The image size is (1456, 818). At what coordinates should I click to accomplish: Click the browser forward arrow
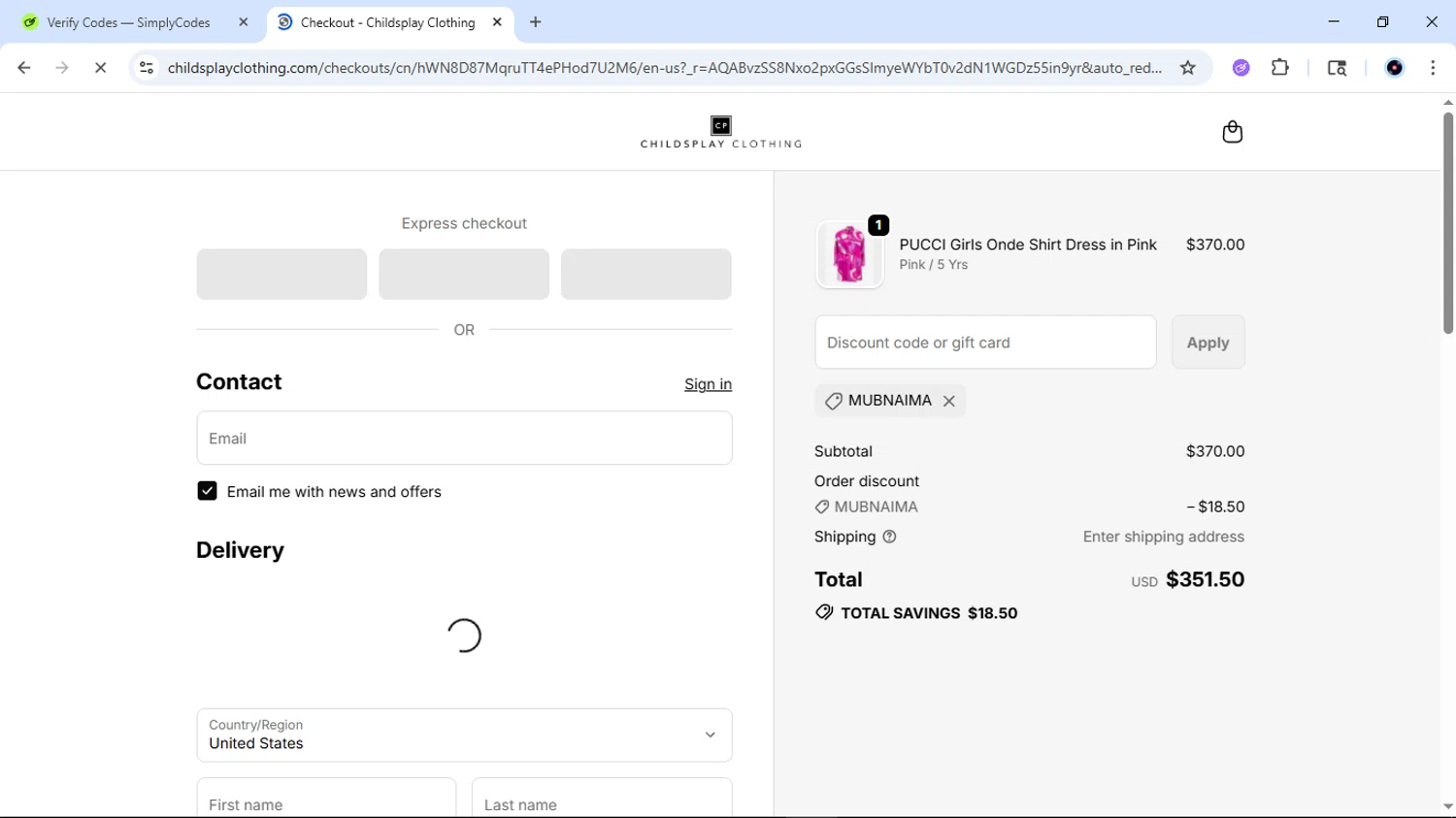coord(62,68)
